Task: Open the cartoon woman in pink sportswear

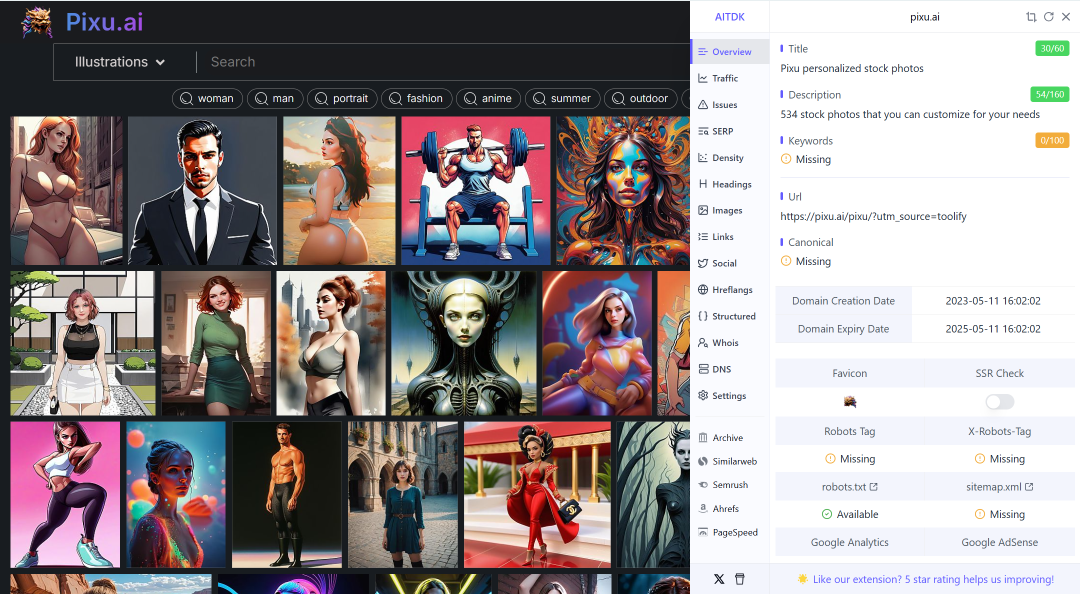Action: [x=65, y=495]
